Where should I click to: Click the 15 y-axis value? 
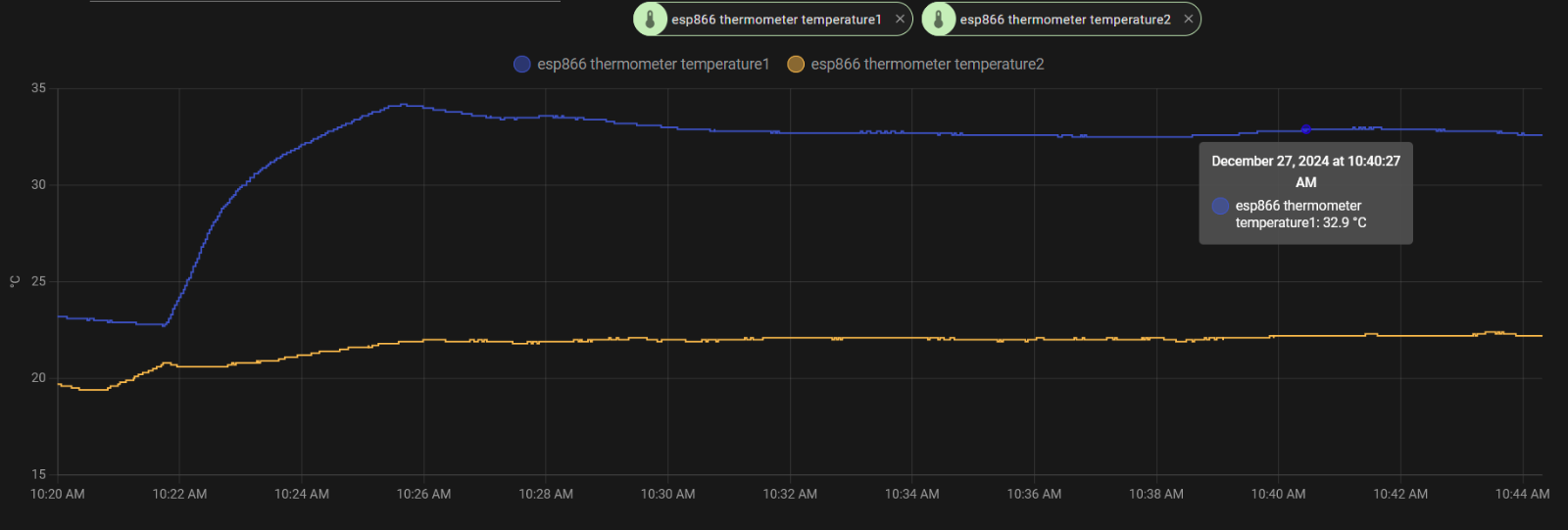click(x=38, y=474)
